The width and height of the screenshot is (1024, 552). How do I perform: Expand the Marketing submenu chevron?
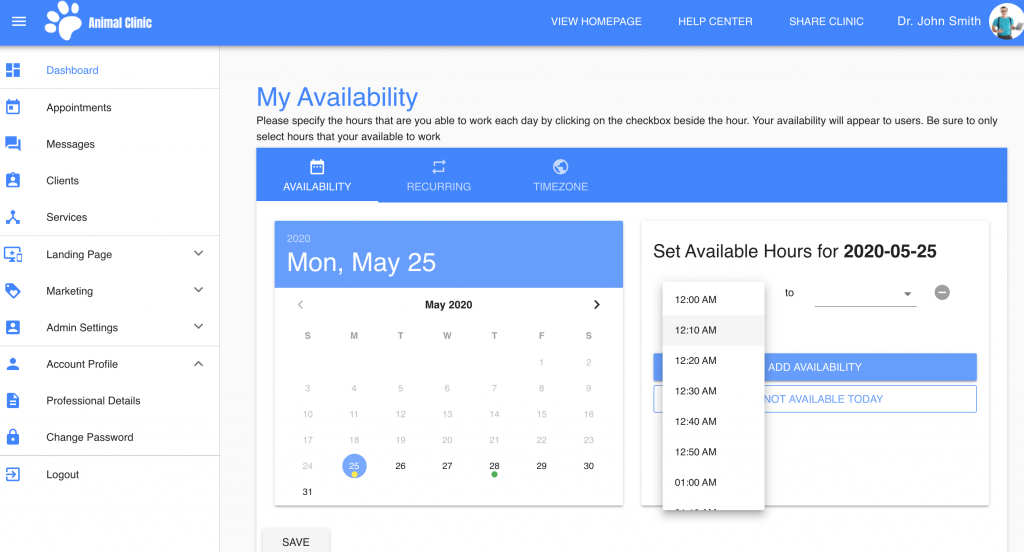pos(199,290)
